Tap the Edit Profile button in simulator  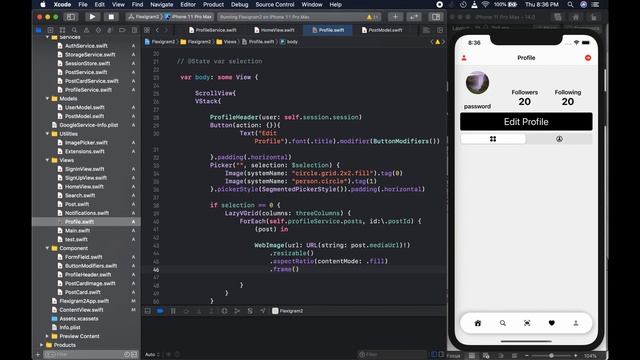coord(526,122)
